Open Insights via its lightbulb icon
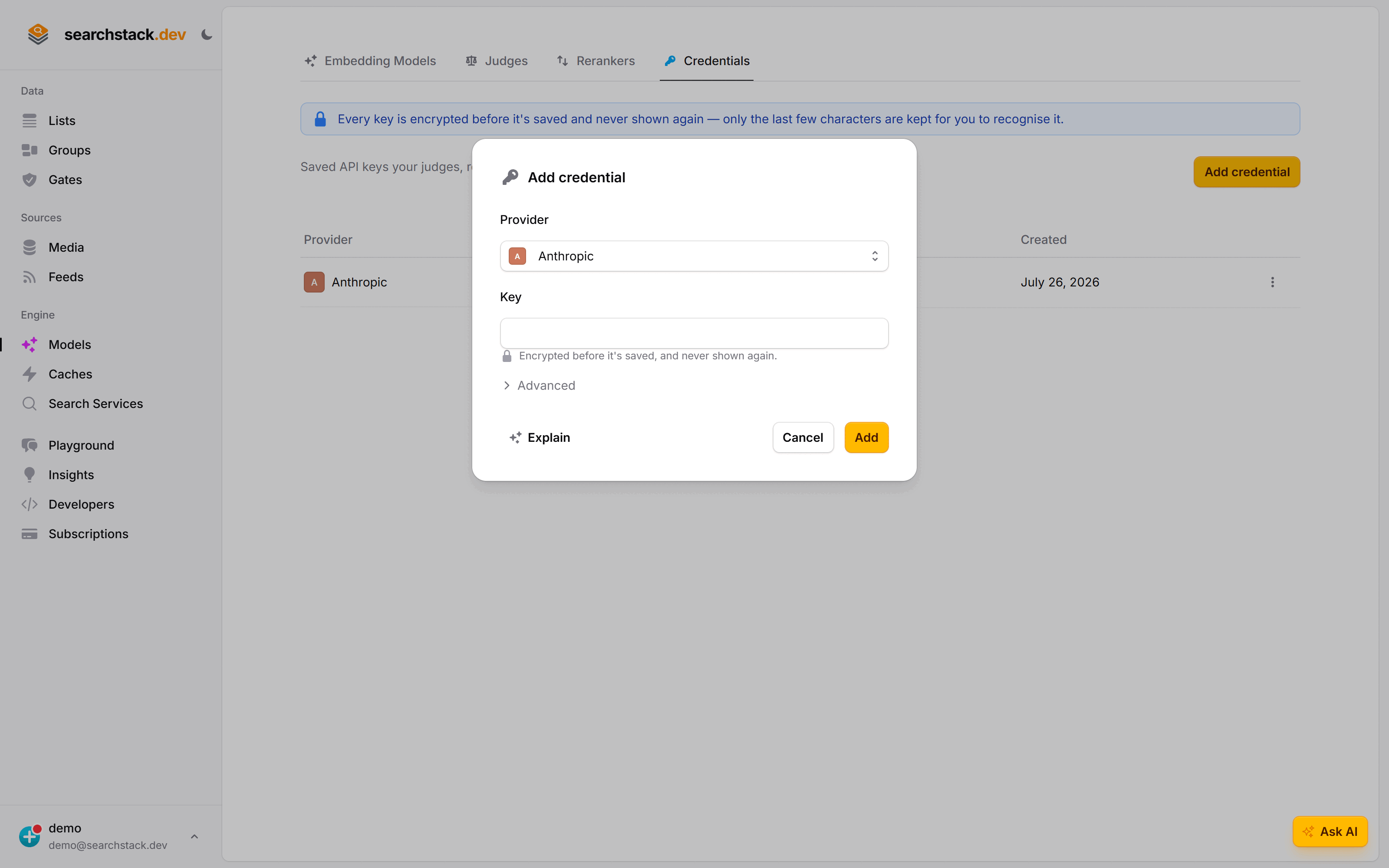The width and height of the screenshot is (1389, 868). point(29,475)
